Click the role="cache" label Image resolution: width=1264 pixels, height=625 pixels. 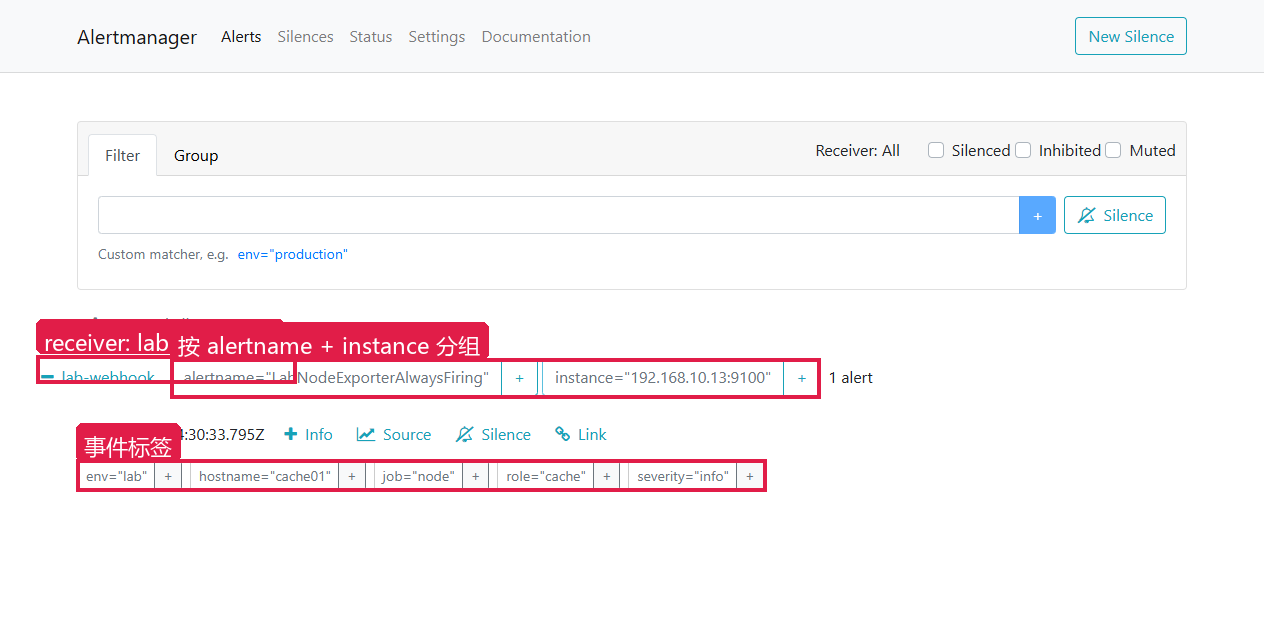pos(545,476)
